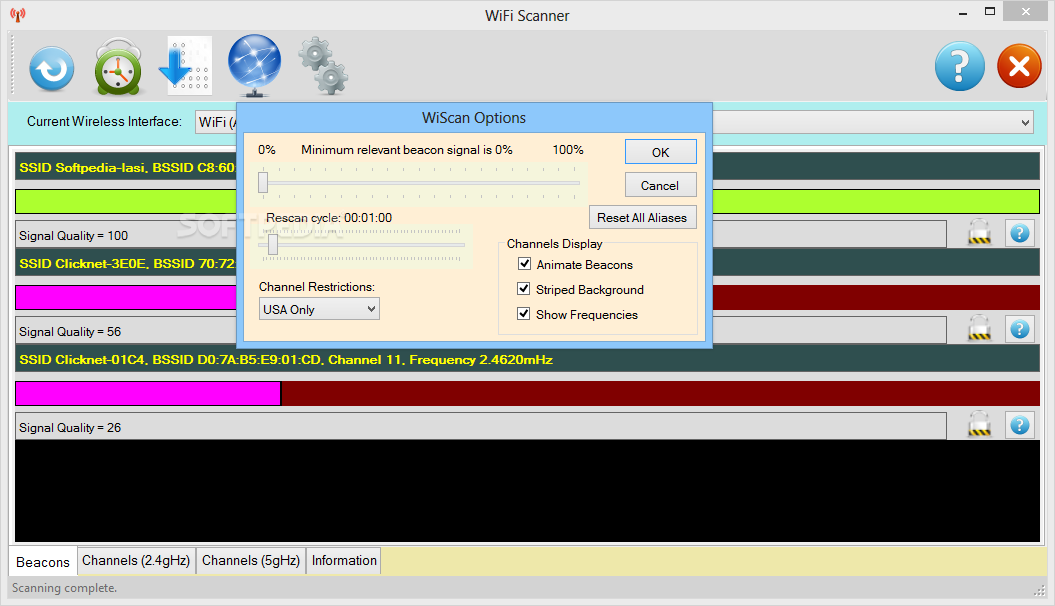Viewport: 1055px width, 606px height.
Task: Click the help icon for Signal Quality 100
Action: pos(1019,233)
